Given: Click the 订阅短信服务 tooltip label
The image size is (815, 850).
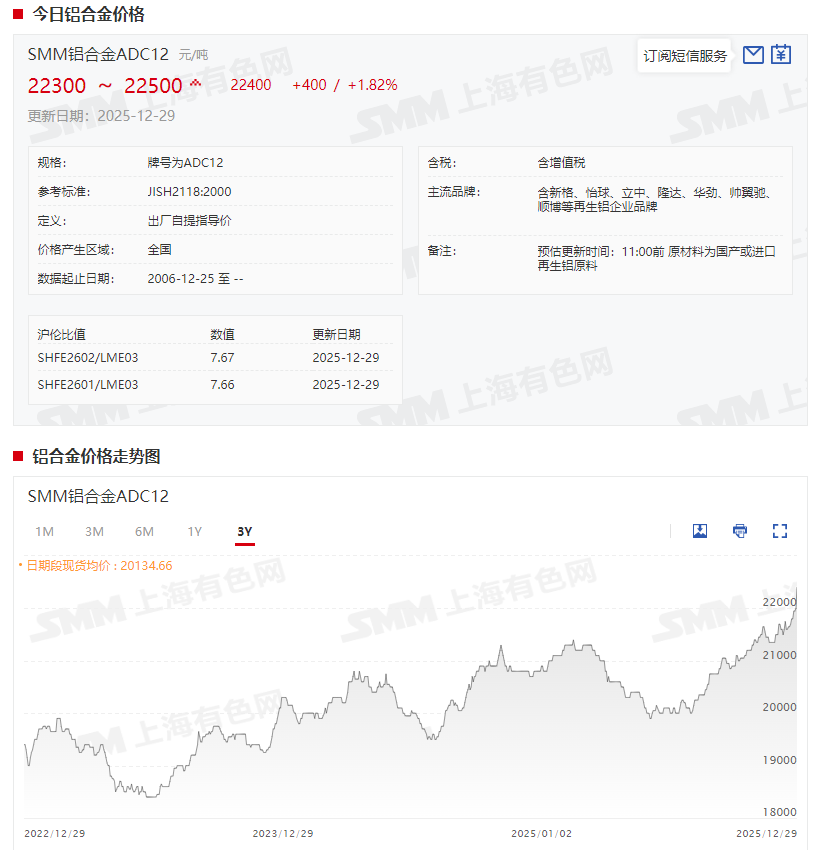Looking at the screenshot, I should coord(685,56).
